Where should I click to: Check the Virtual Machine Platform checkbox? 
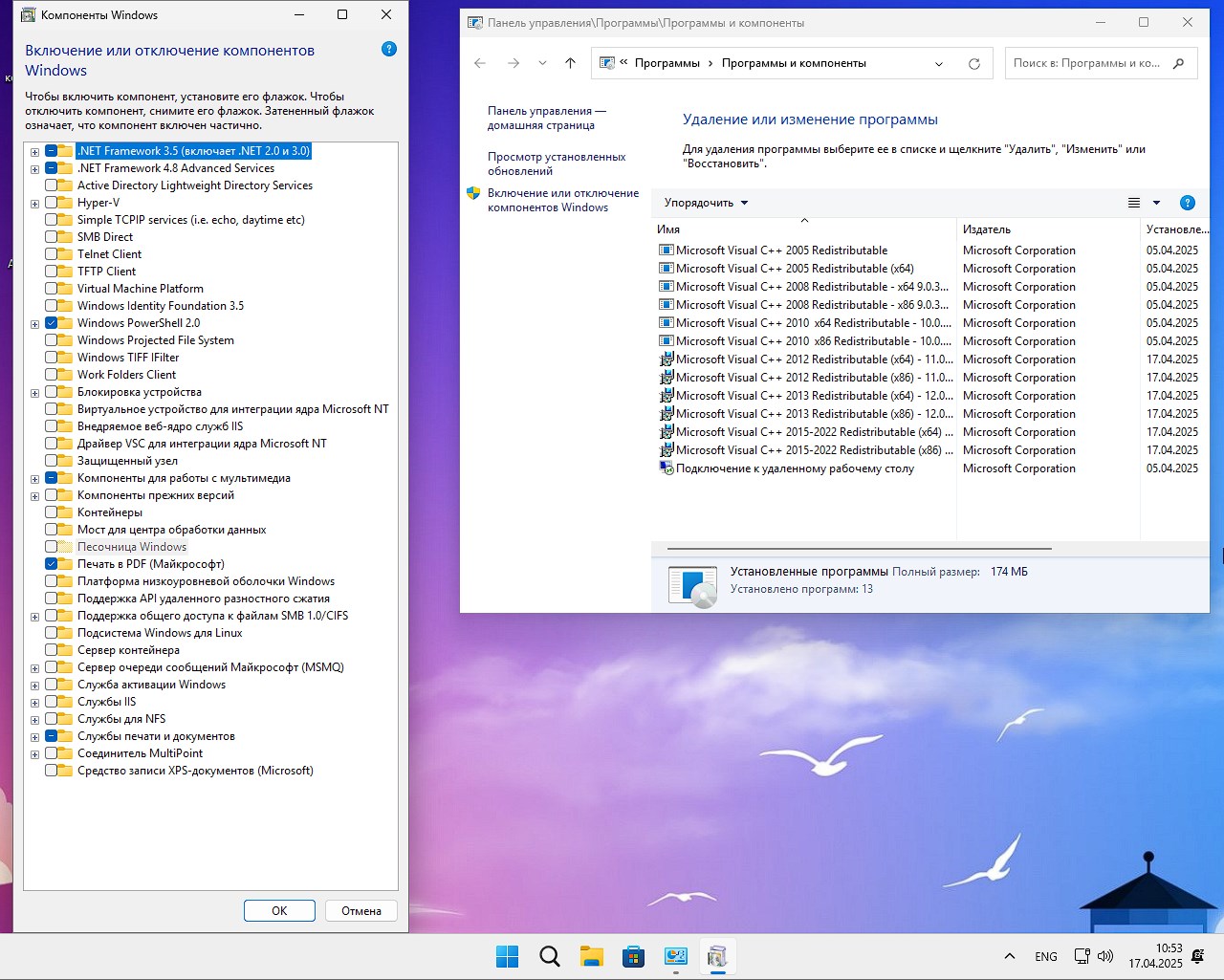[51, 289]
